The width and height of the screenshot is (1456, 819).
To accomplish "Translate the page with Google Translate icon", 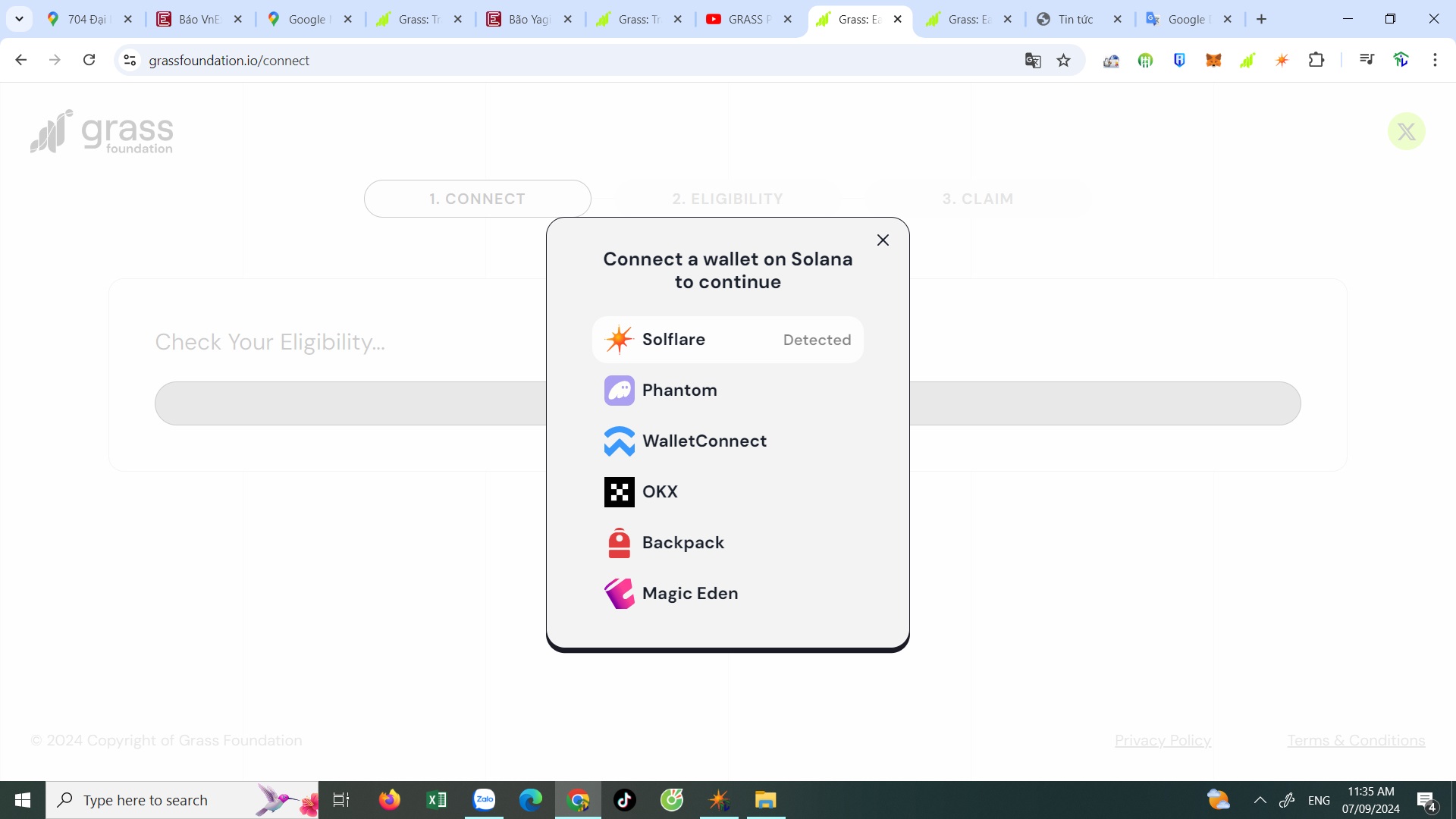I will [1032, 60].
